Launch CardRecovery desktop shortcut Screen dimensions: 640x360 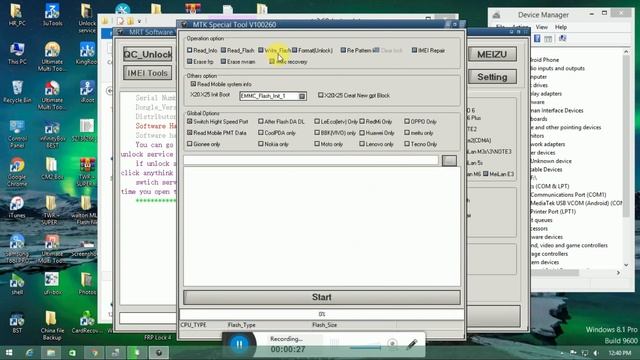[x=87, y=322]
